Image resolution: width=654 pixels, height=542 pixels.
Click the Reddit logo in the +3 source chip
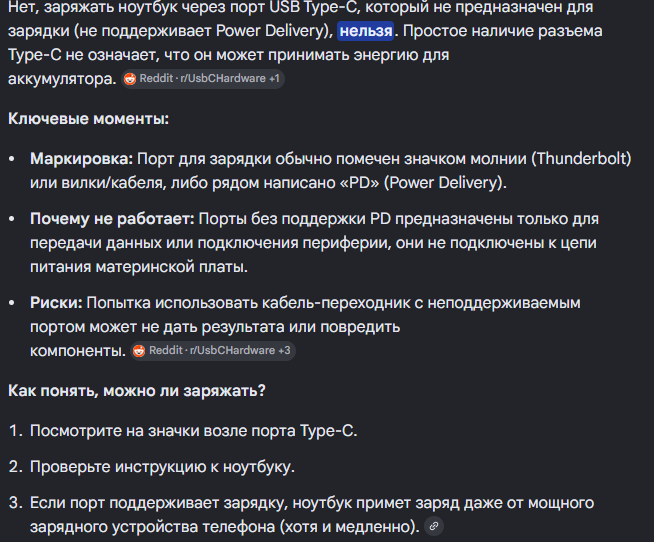click(139, 351)
